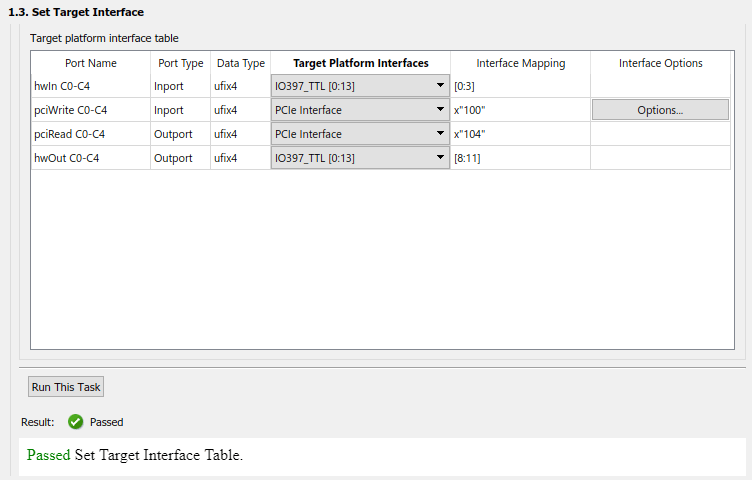This screenshot has height=480, width=752.
Task: Edit pciRead mapping x"104" field
Action: [x=520, y=134]
